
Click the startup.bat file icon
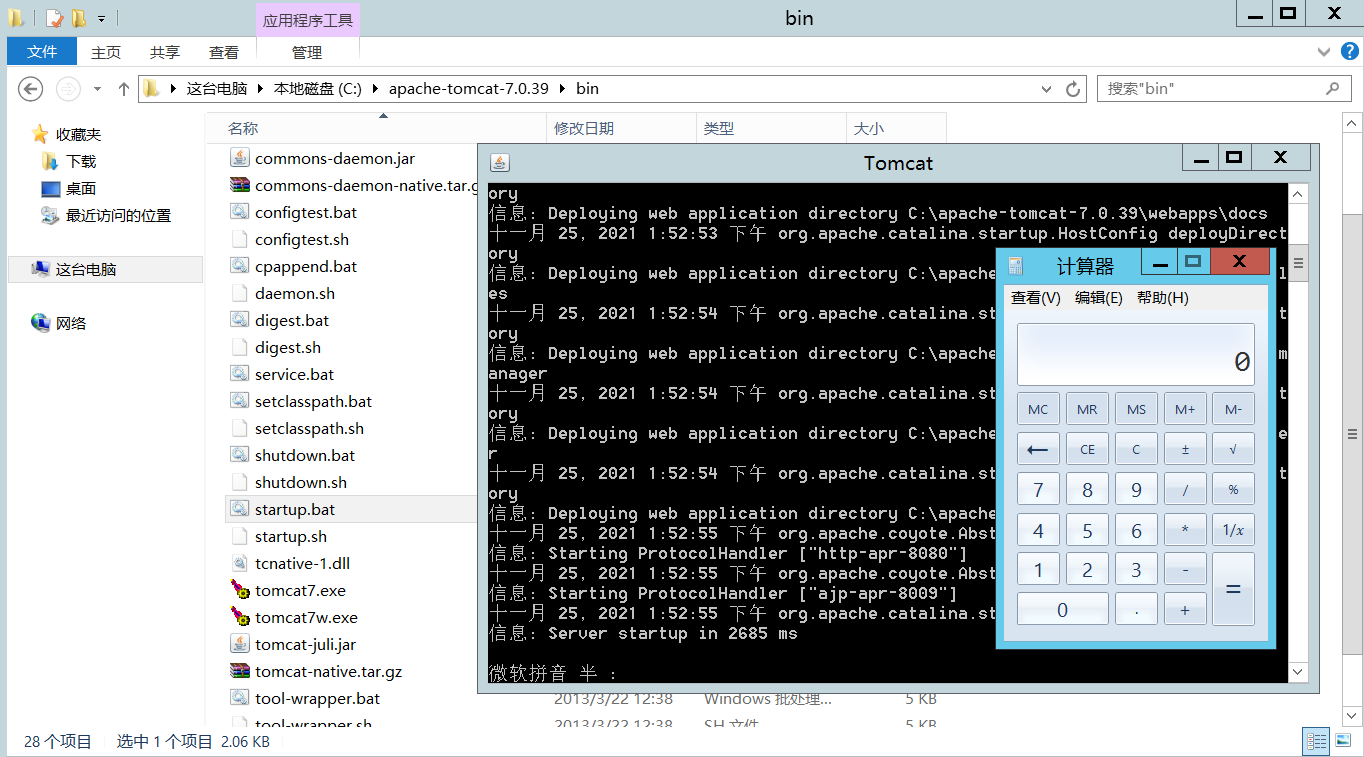pos(239,509)
